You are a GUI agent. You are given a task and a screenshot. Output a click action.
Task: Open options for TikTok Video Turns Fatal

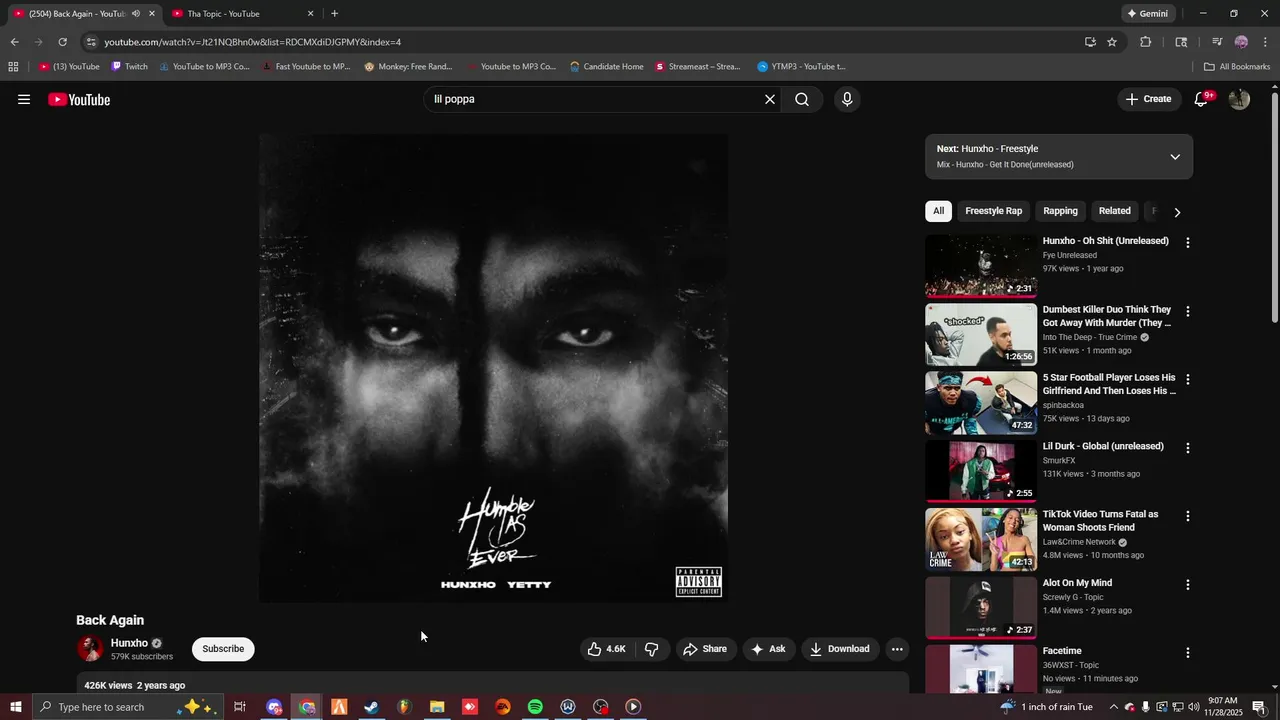1188,516
